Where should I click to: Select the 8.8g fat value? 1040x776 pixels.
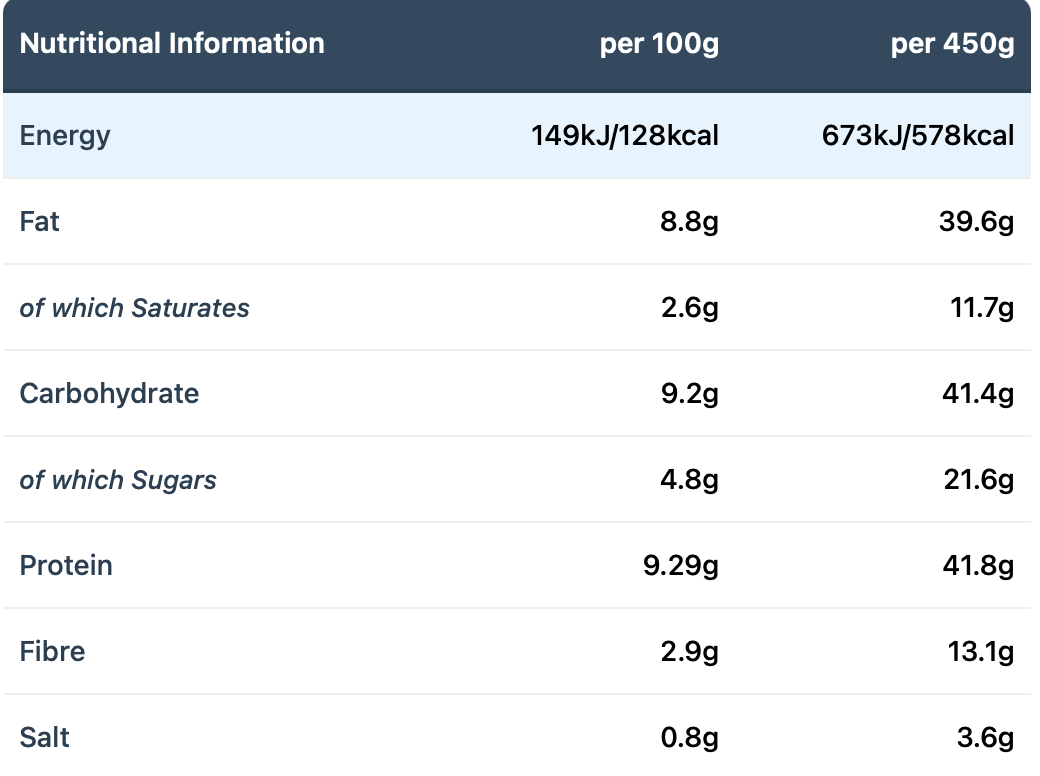coord(689,222)
